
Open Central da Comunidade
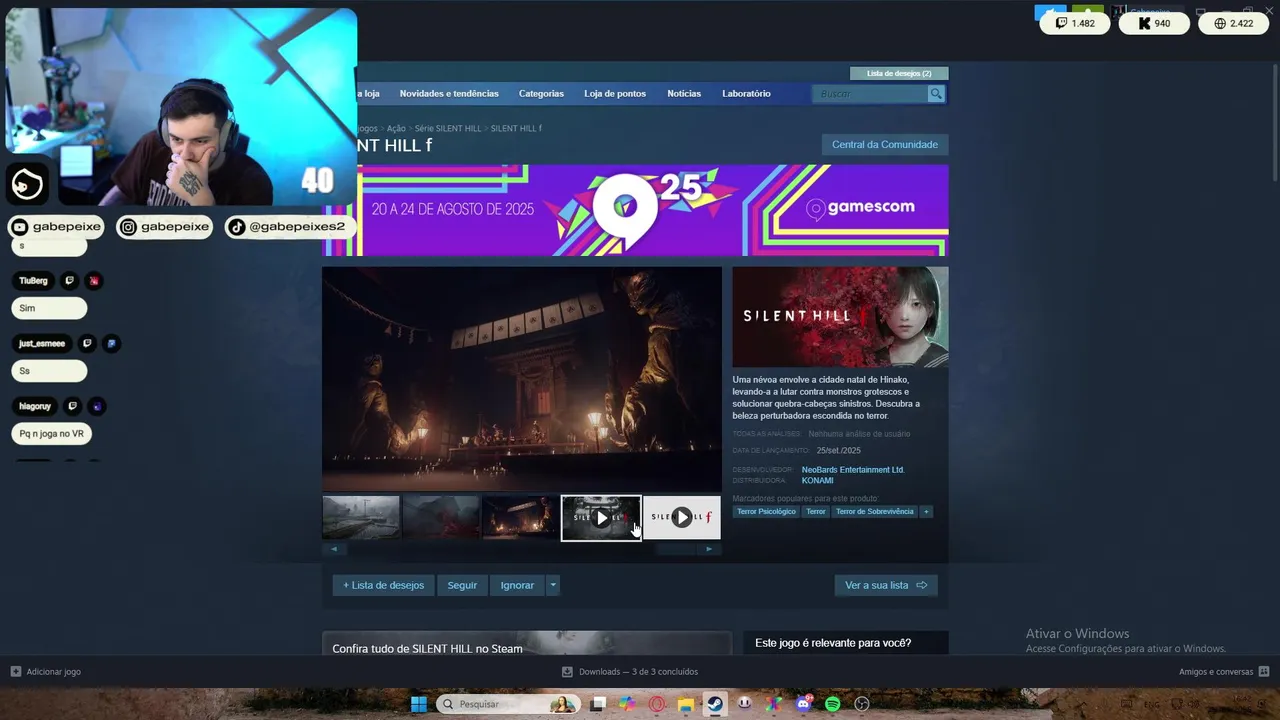pyautogui.click(x=885, y=145)
